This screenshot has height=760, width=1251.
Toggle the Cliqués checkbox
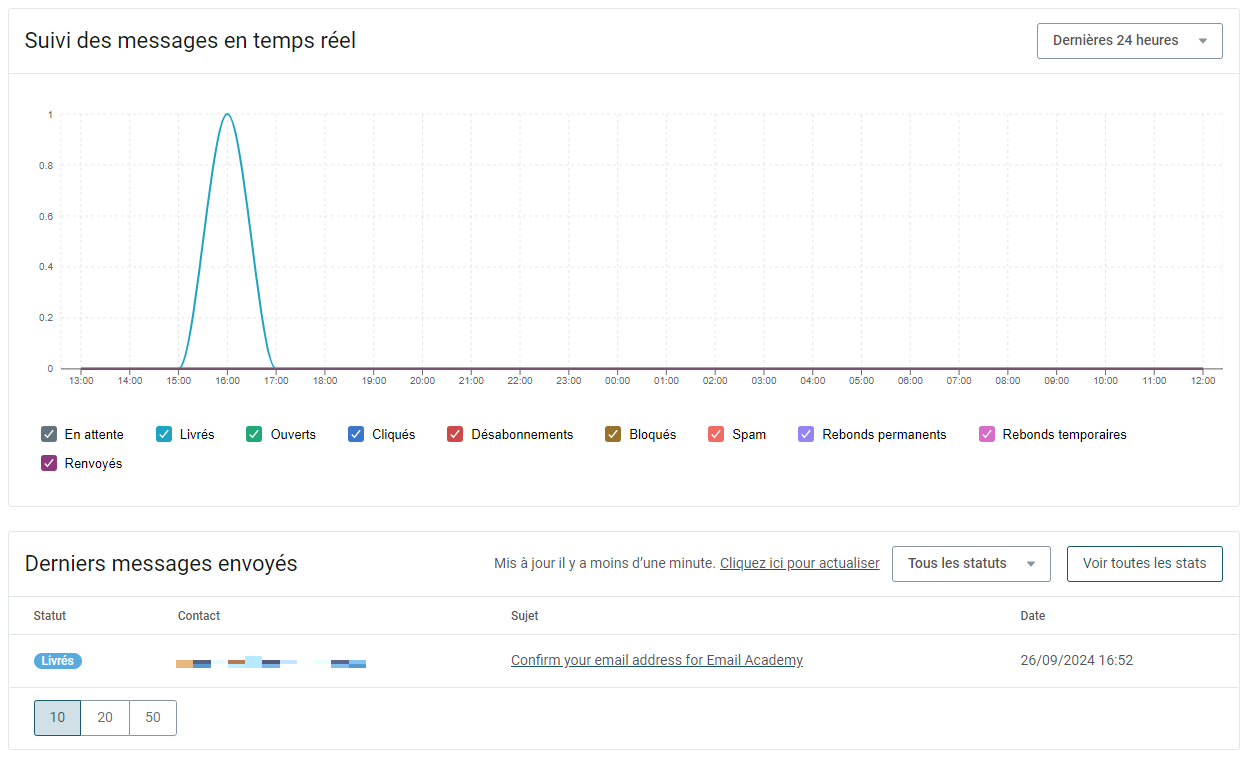(x=356, y=434)
